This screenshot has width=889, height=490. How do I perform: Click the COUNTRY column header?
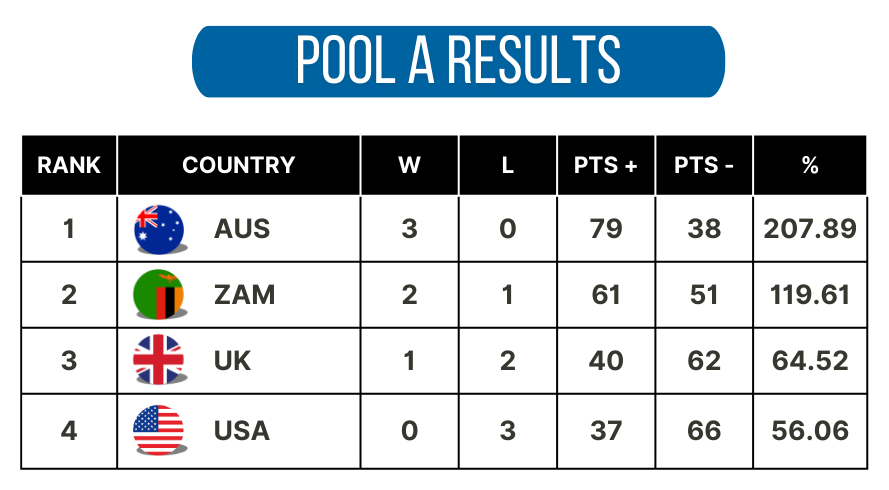point(239,165)
